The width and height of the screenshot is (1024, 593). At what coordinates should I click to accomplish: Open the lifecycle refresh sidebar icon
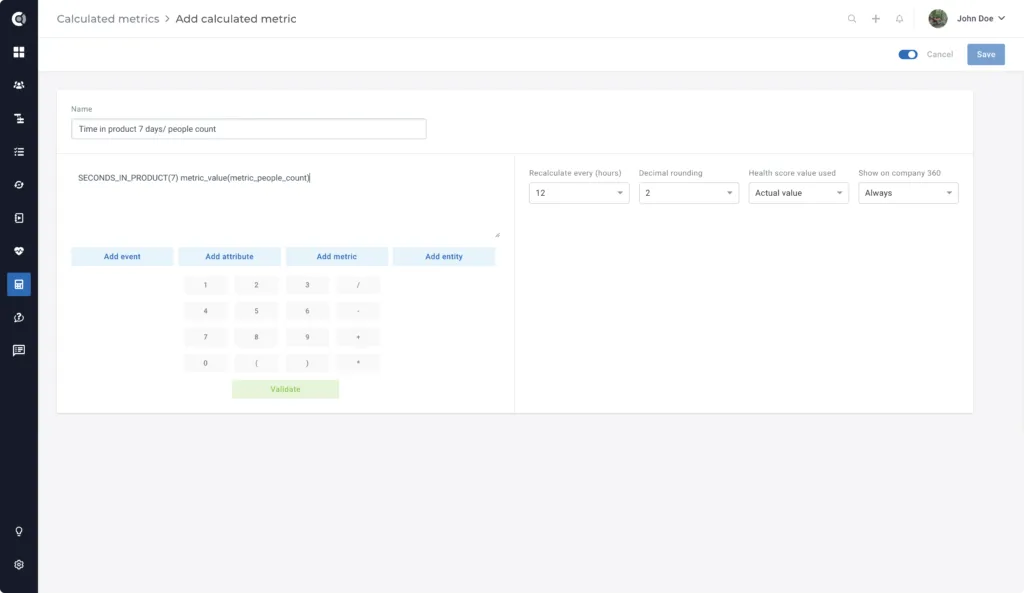coord(19,185)
